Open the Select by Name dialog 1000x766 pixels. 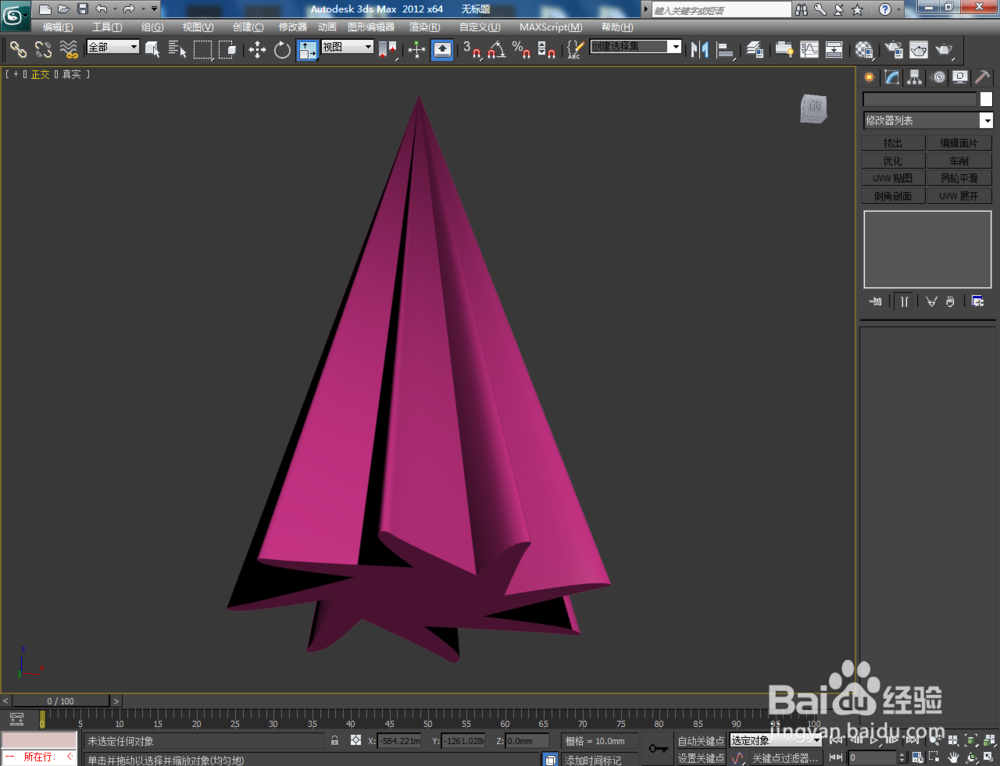pos(177,49)
